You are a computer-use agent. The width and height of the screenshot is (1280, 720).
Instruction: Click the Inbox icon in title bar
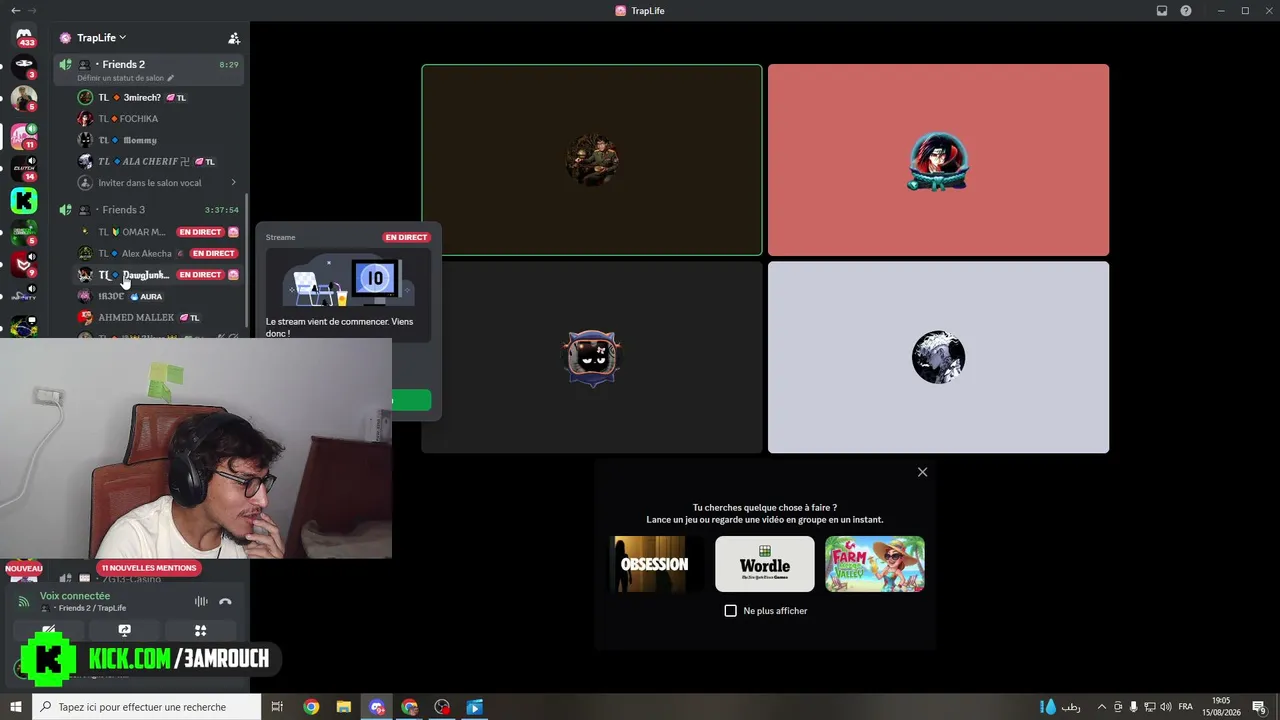tap(1162, 11)
